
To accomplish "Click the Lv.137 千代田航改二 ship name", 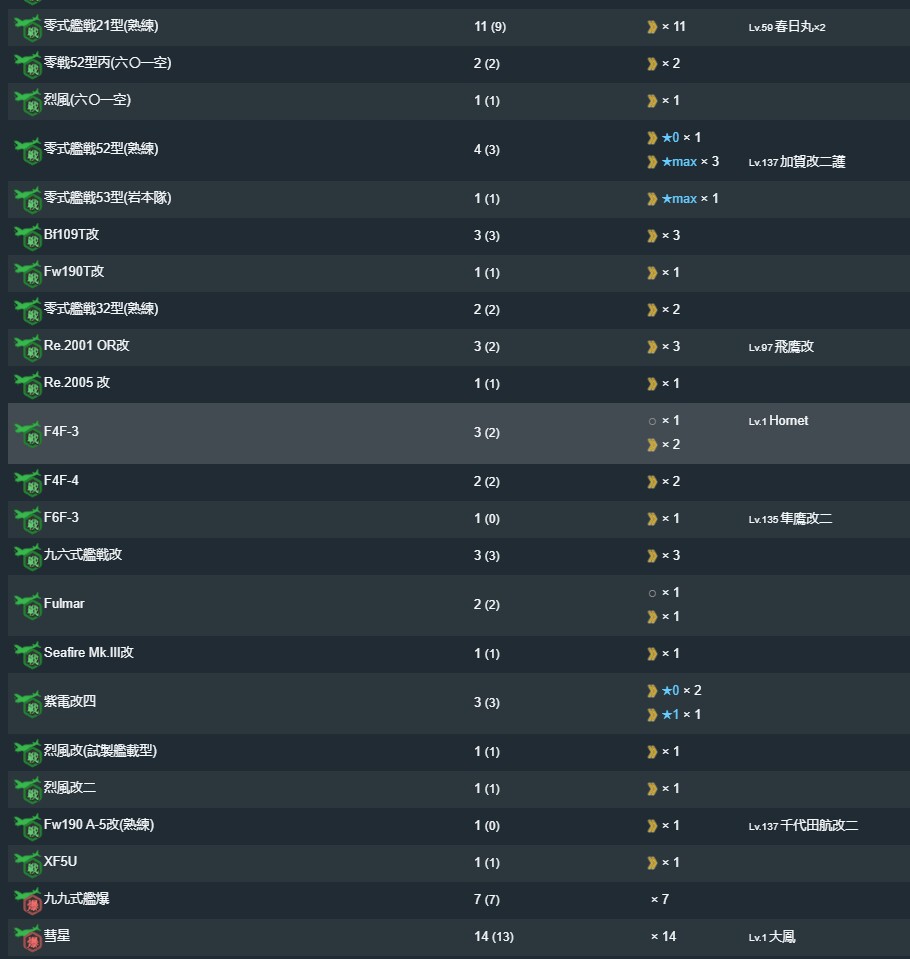I will [x=804, y=826].
